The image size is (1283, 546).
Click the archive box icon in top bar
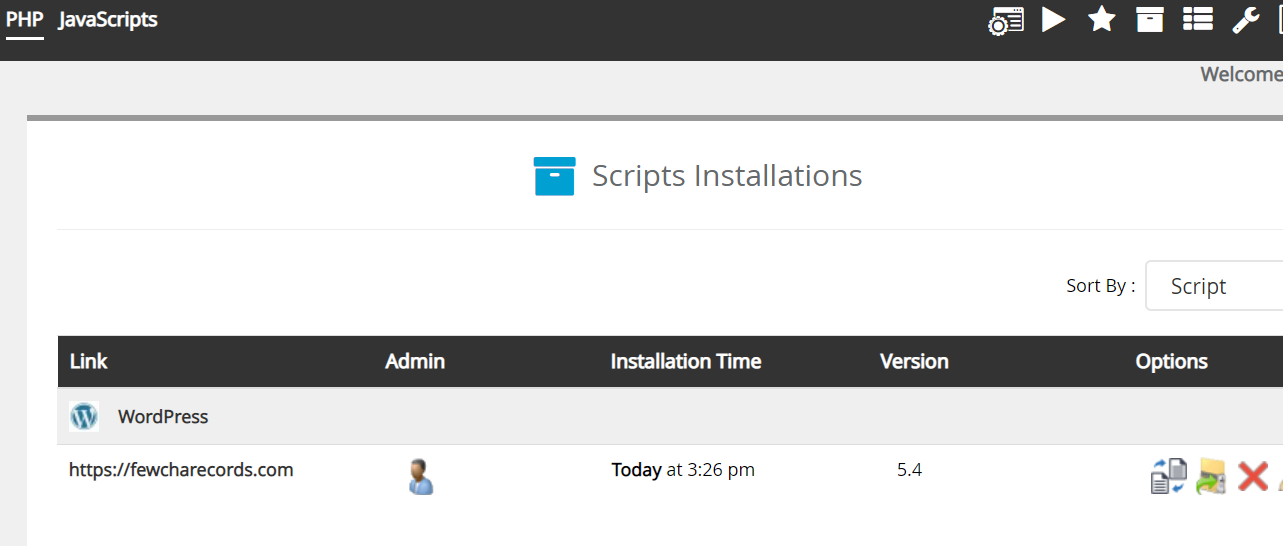[1149, 20]
